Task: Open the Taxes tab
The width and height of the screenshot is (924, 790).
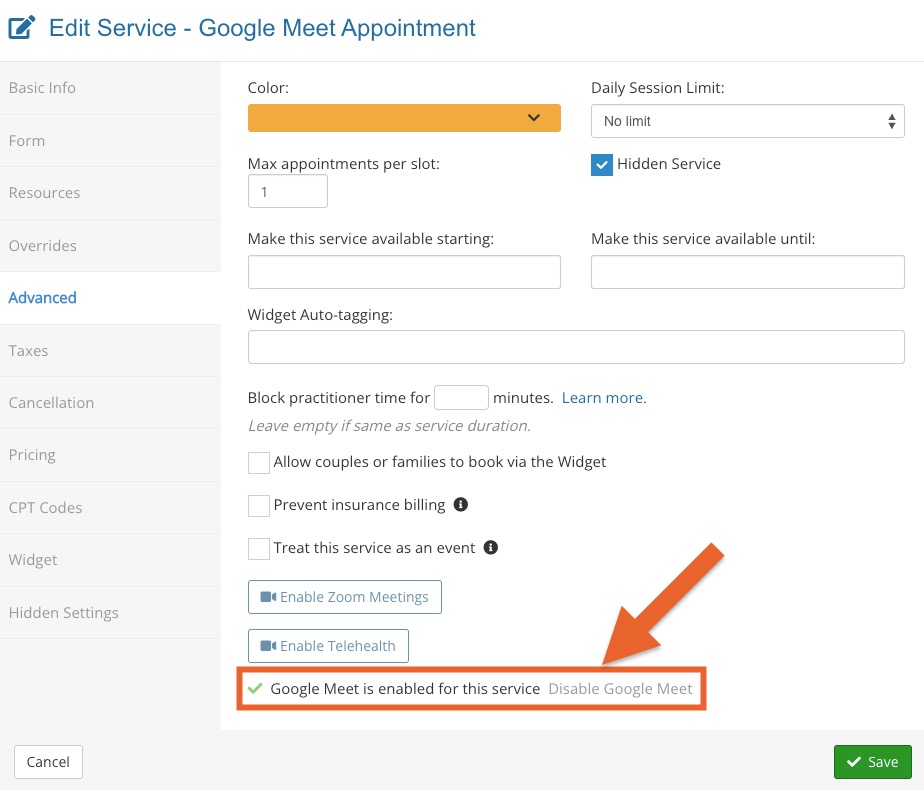Action: (x=110, y=351)
